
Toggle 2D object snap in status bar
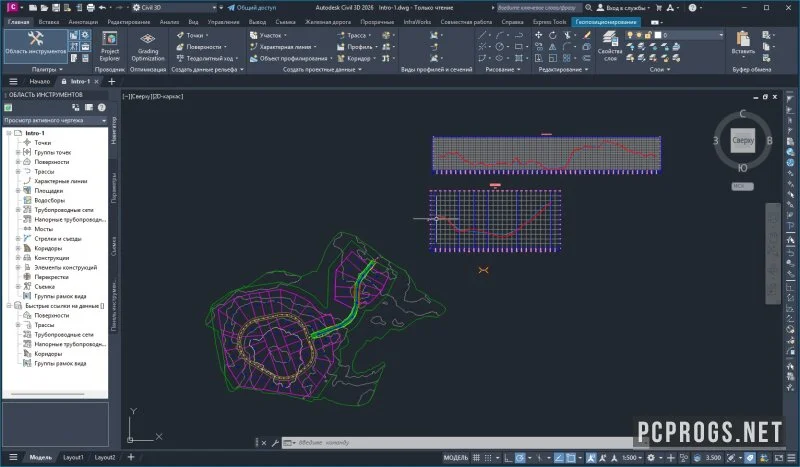click(x=571, y=457)
